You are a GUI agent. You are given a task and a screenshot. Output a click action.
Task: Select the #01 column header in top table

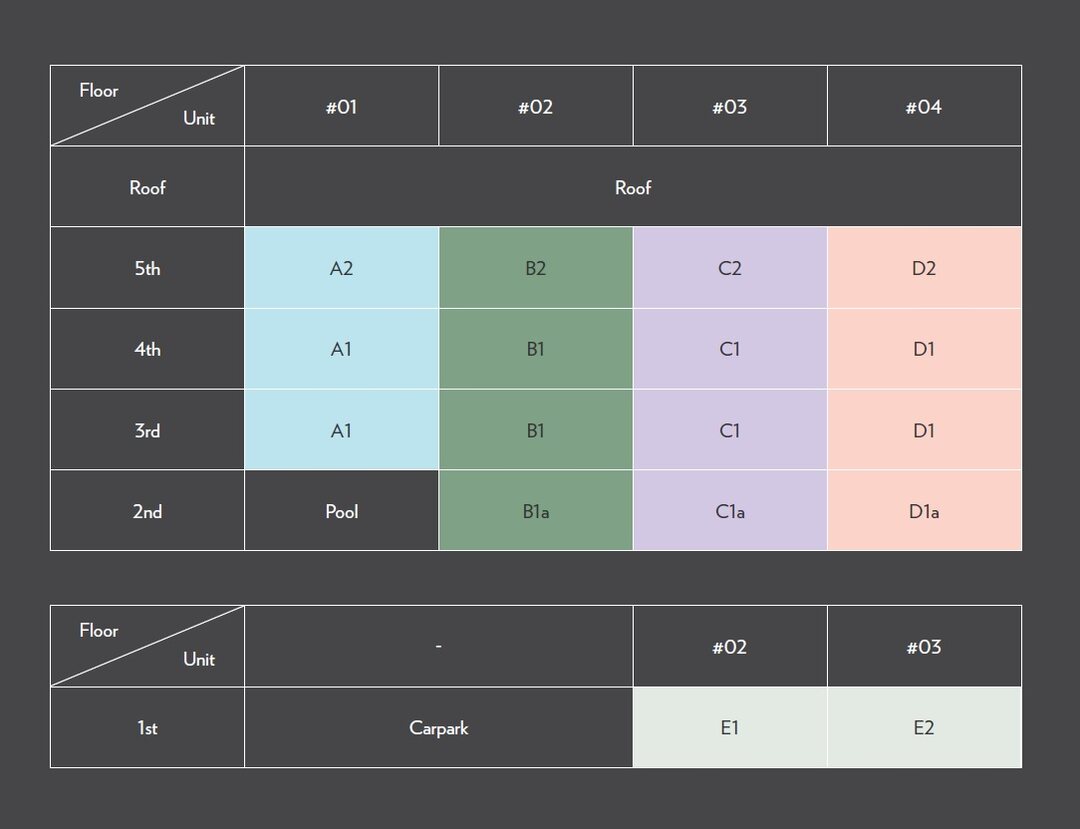[342, 106]
